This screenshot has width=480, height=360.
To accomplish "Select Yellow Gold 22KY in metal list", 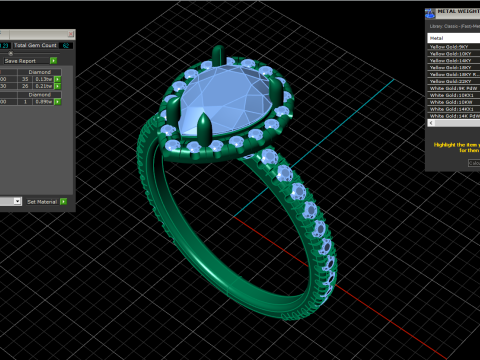I will [454, 81].
